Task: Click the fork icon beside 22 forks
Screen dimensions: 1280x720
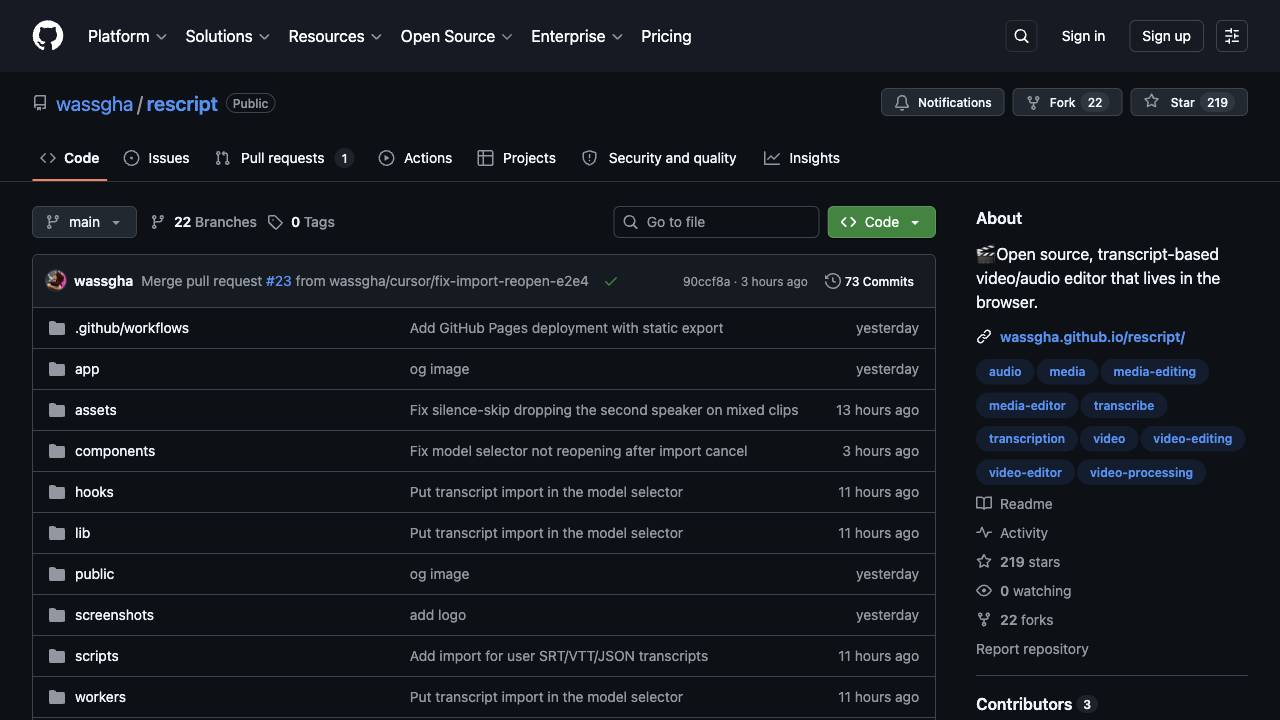Action: point(984,620)
